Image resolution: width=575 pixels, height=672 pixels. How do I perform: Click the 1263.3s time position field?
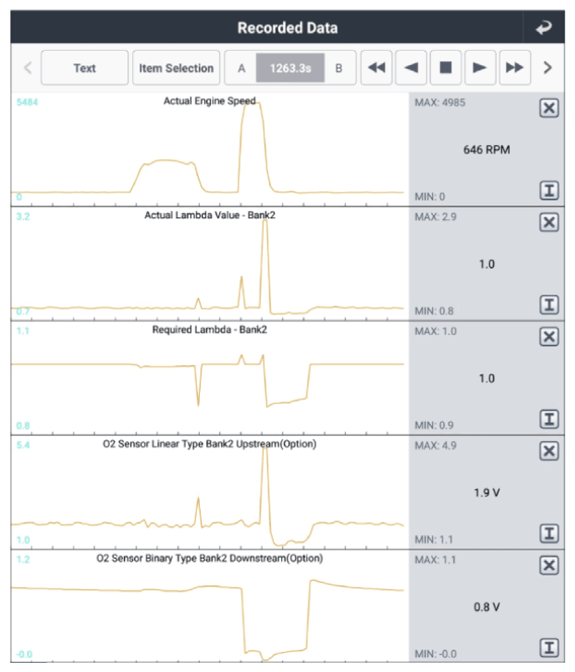coord(290,68)
